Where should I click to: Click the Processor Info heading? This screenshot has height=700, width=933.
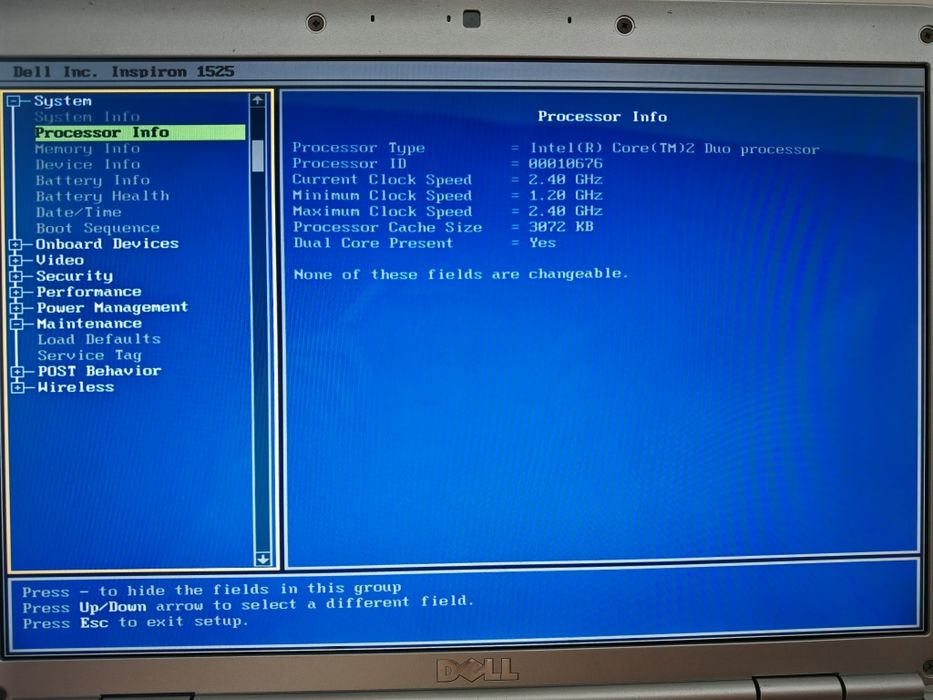(602, 117)
